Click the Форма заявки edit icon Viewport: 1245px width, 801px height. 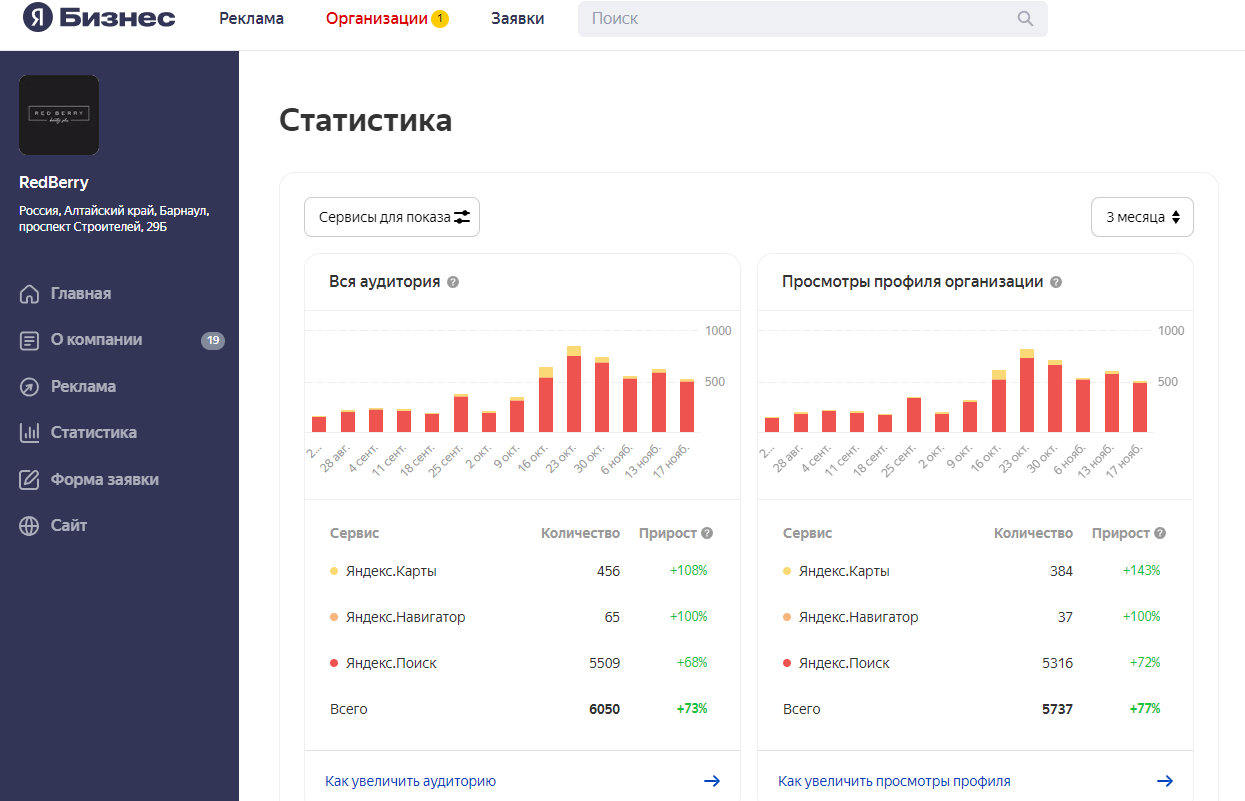click(29, 480)
